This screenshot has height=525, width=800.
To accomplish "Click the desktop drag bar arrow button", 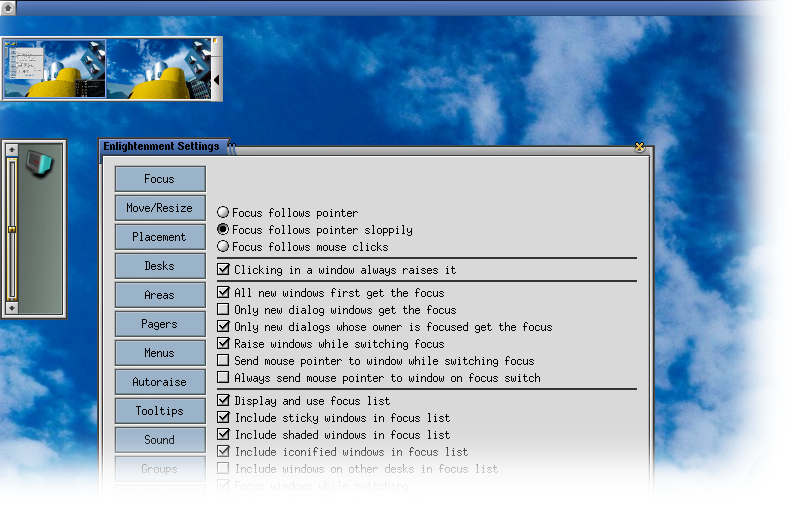I will point(8,7).
